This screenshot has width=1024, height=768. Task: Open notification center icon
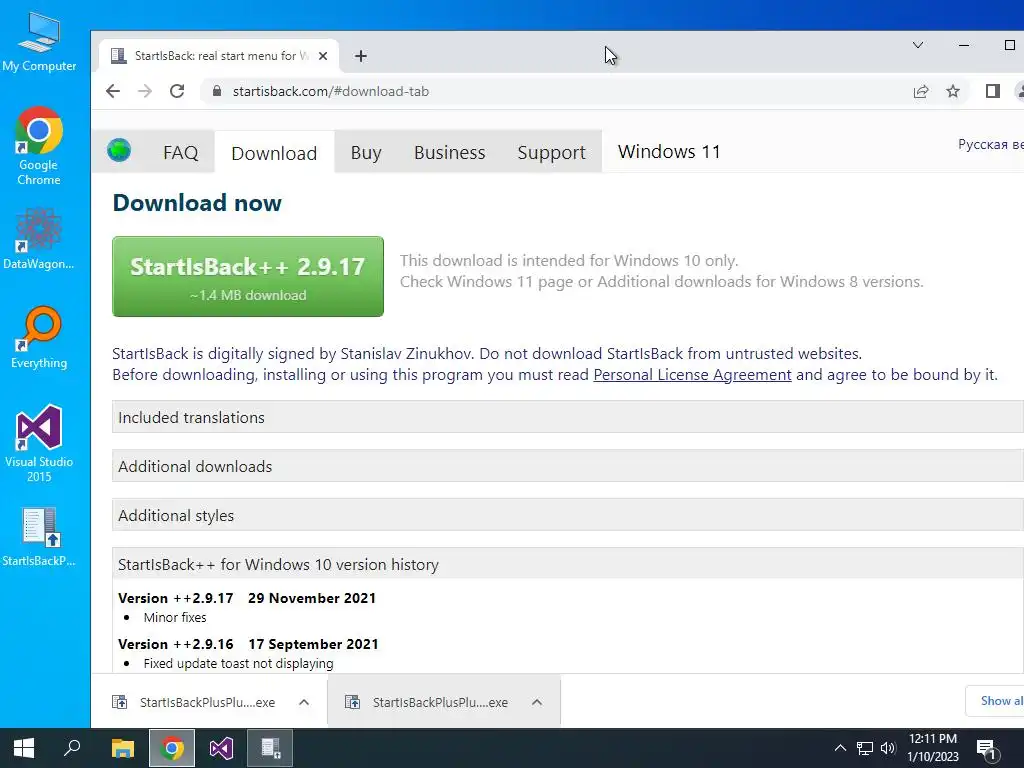tap(986, 748)
